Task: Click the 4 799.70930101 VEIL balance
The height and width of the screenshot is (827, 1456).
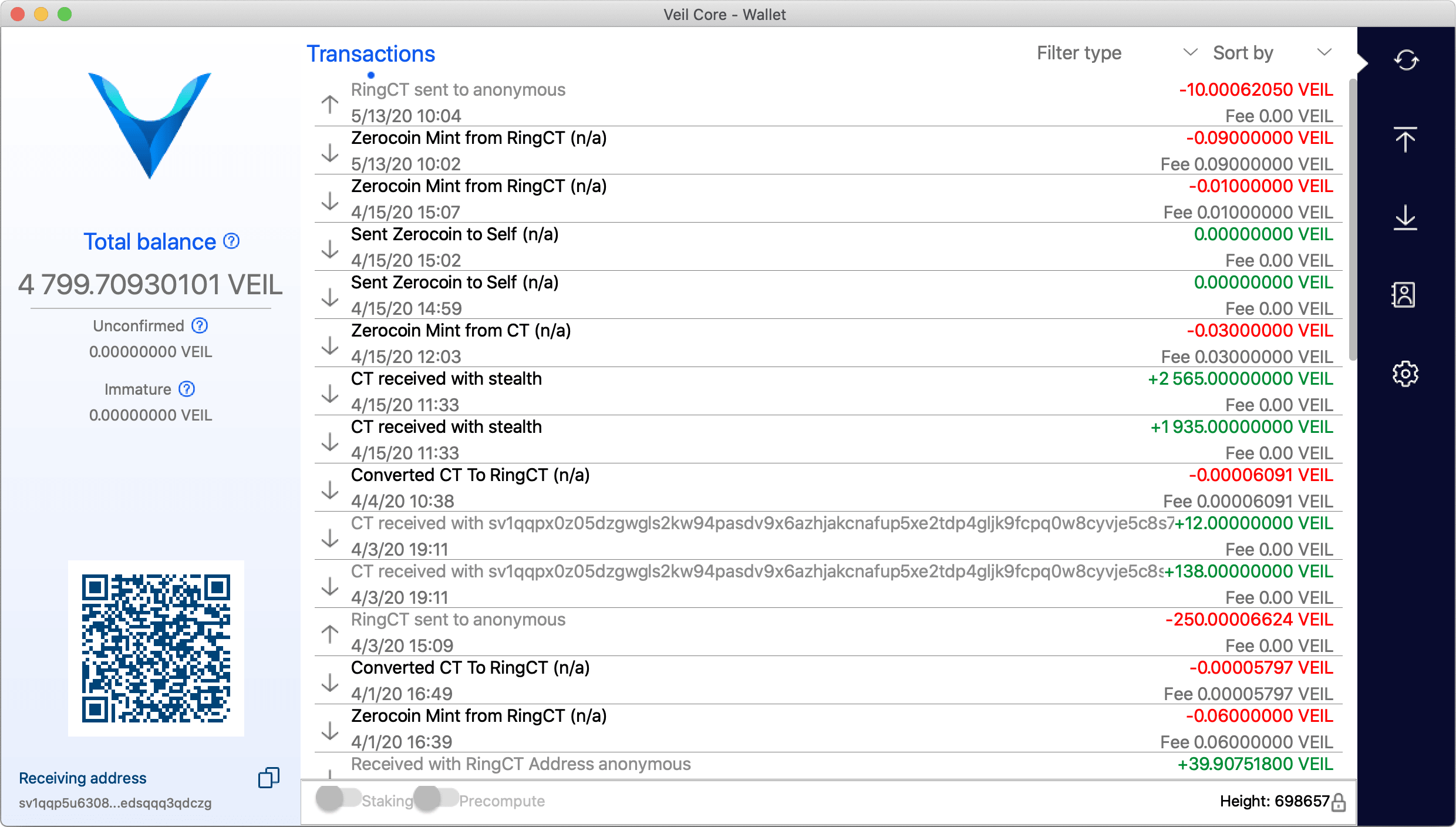Action: (150, 285)
